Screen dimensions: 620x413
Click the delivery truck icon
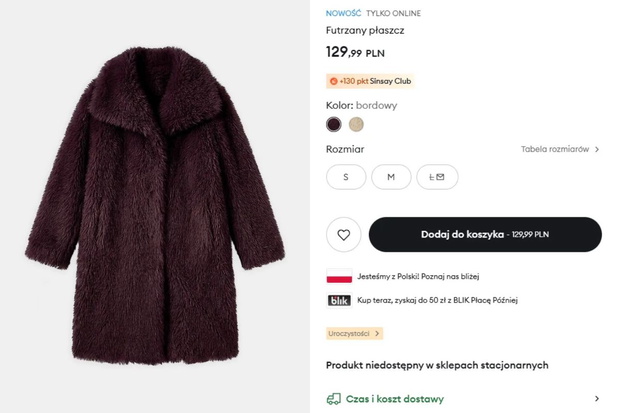(333, 399)
